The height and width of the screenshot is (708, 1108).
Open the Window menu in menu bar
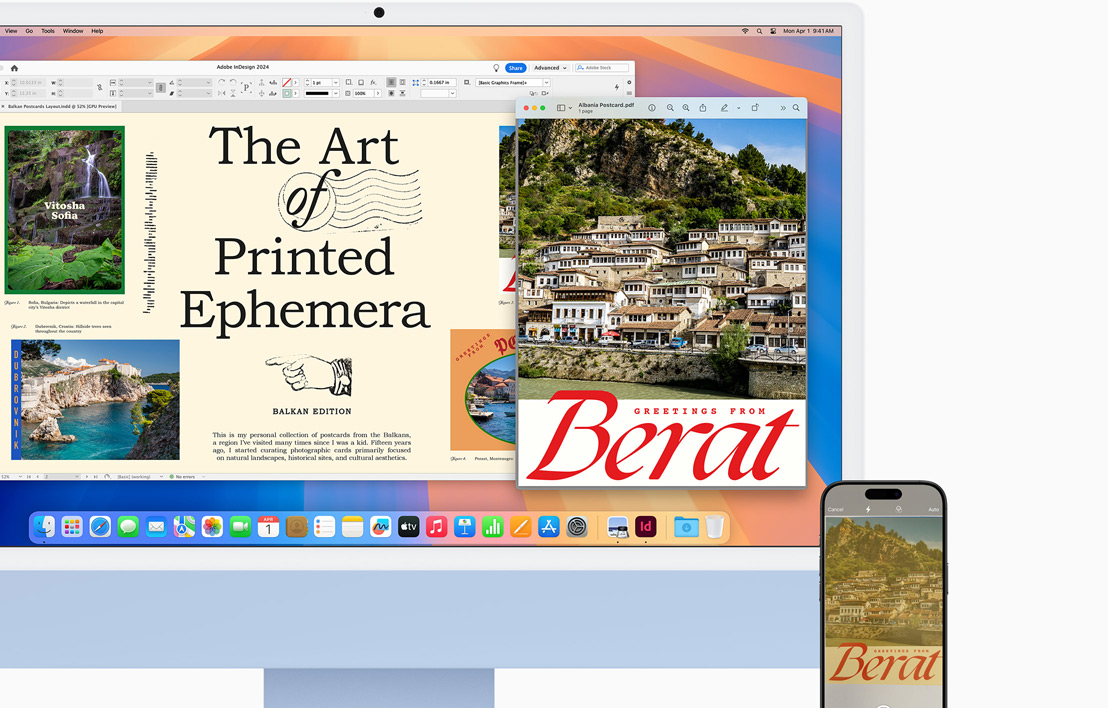(x=73, y=31)
